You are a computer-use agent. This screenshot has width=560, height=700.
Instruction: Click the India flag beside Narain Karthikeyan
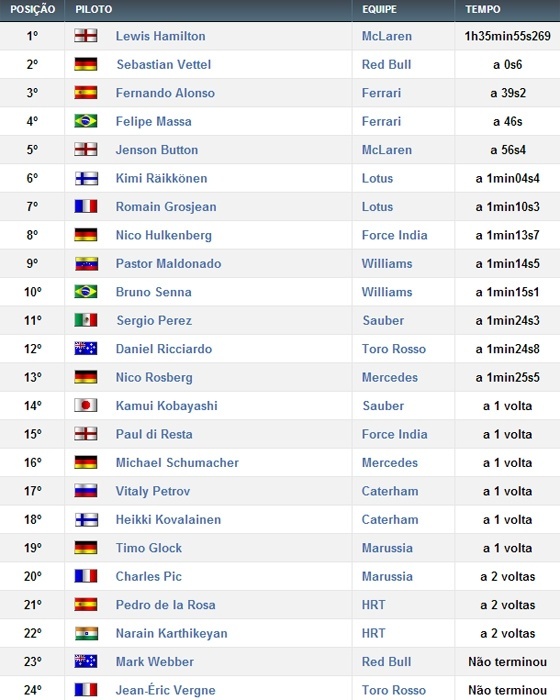tap(86, 633)
